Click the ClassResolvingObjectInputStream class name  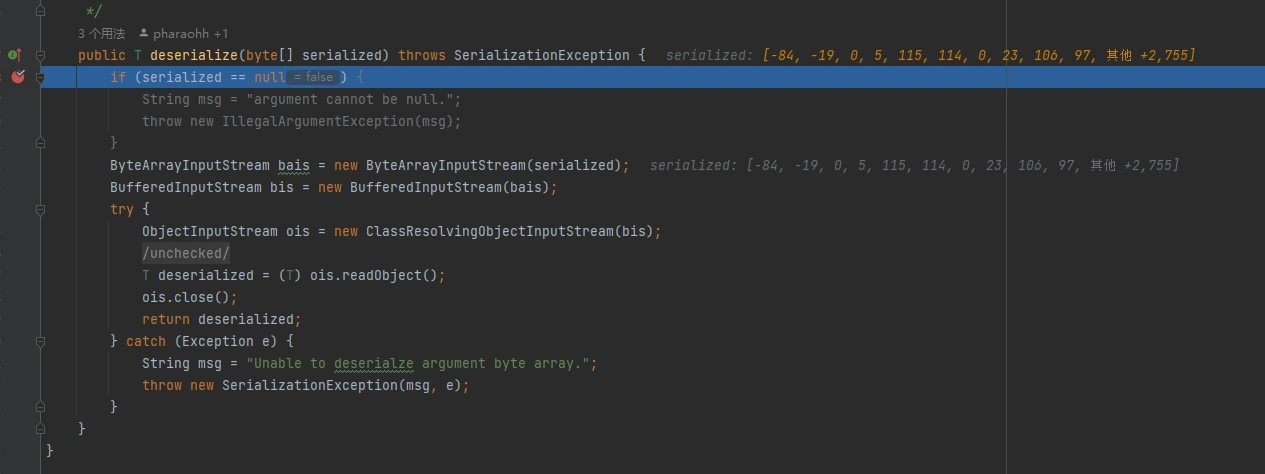489,232
